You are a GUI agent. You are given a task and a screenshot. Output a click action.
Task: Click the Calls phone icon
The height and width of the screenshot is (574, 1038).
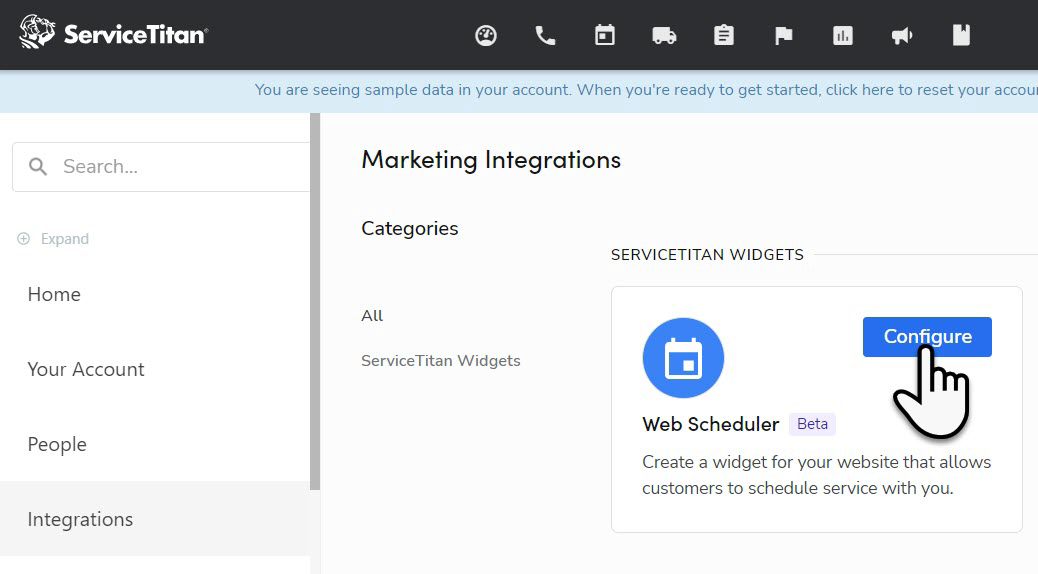pyautogui.click(x=545, y=36)
